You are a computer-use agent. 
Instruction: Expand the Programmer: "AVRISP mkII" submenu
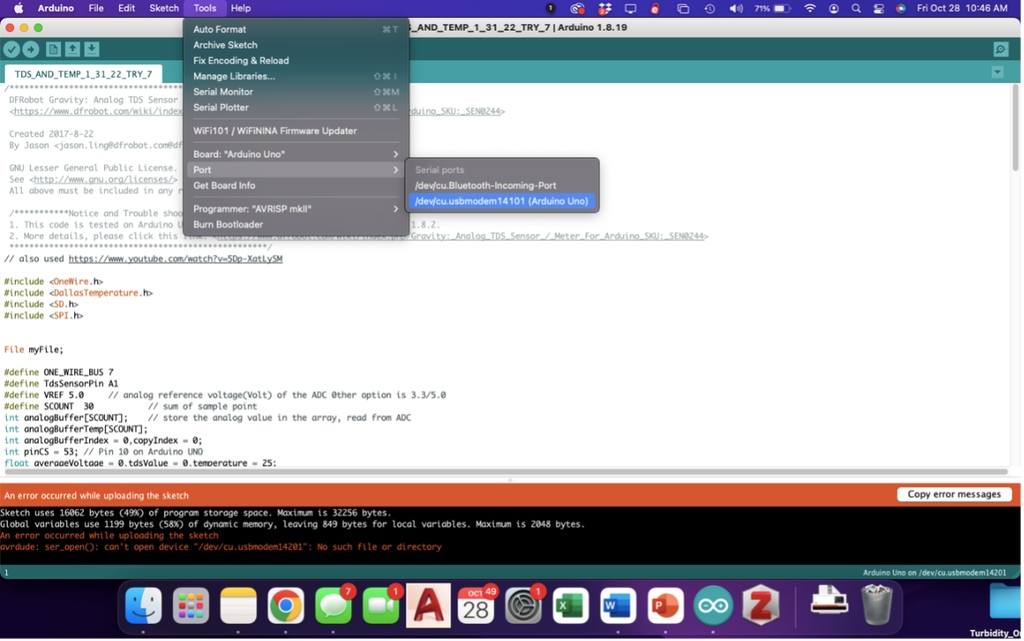(296, 209)
